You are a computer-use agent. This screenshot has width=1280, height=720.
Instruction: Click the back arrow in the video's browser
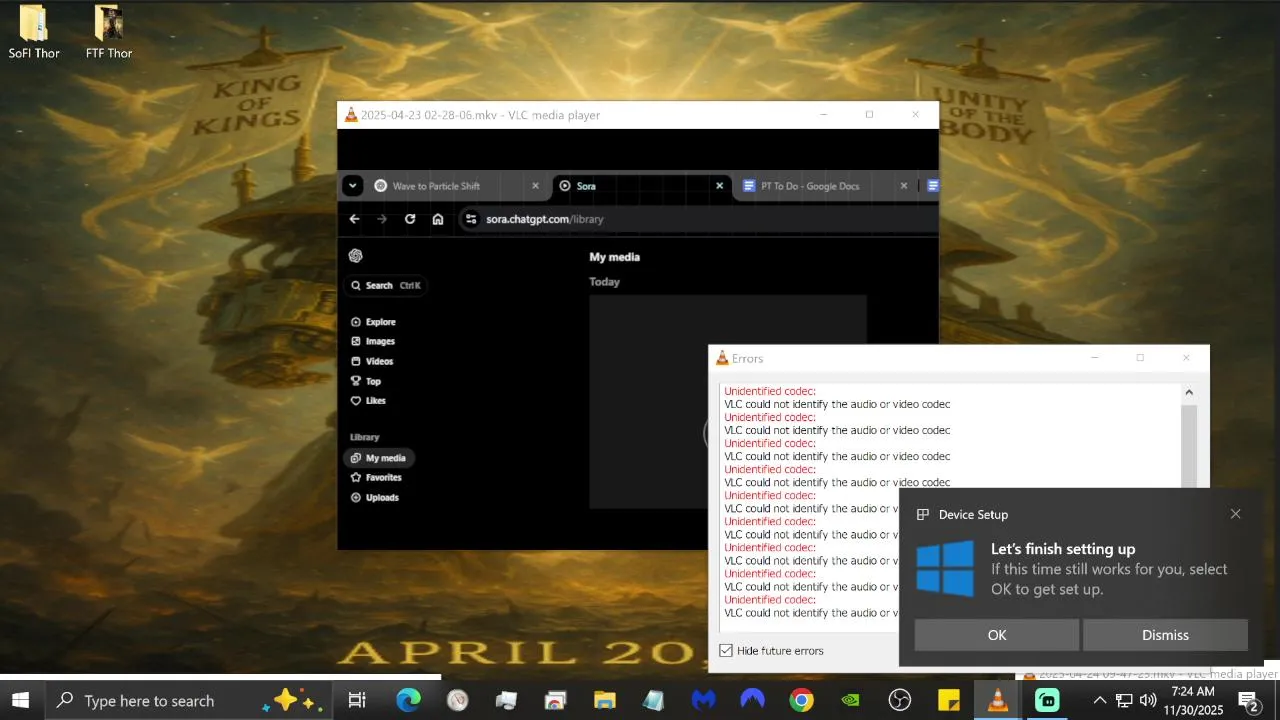354,219
